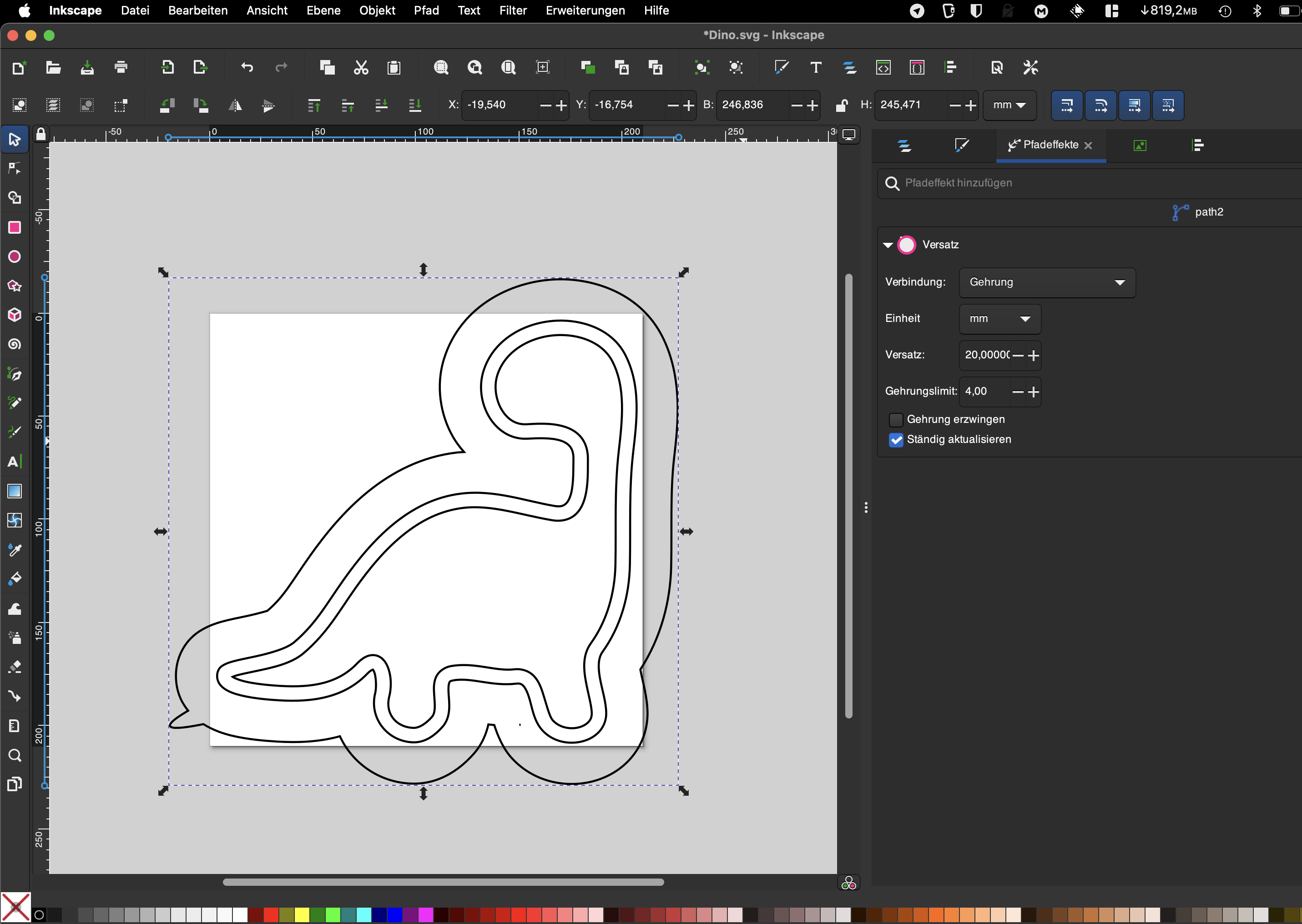1302x924 pixels.
Task: Select the Gradient tool
Action: (15, 491)
